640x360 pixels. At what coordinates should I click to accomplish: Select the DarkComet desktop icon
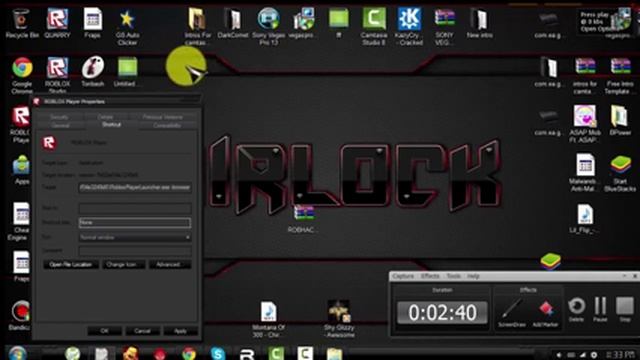[233, 23]
